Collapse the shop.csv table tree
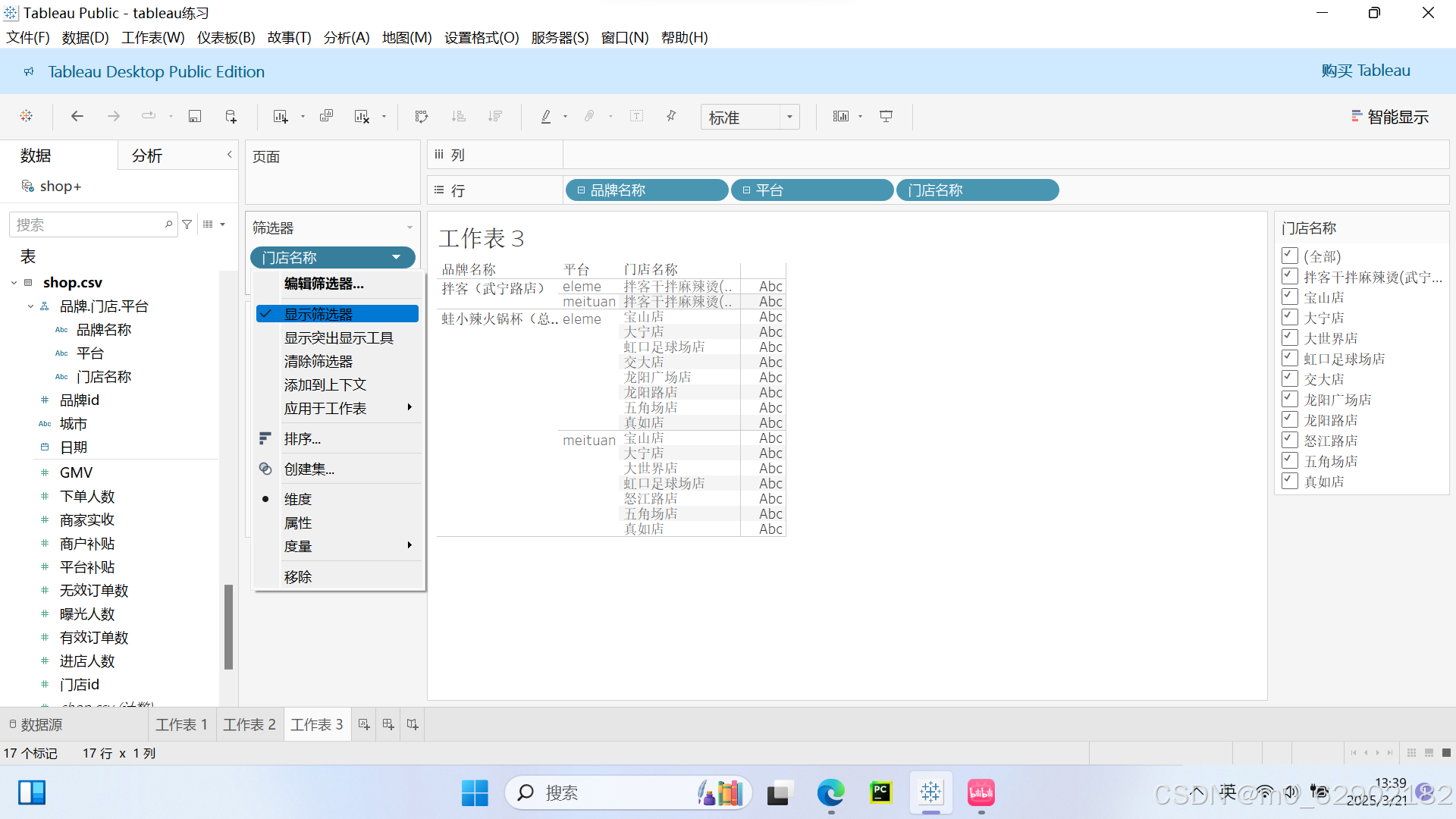The image size is (1456, 819). pyautogui.click(x=14, y=283)
